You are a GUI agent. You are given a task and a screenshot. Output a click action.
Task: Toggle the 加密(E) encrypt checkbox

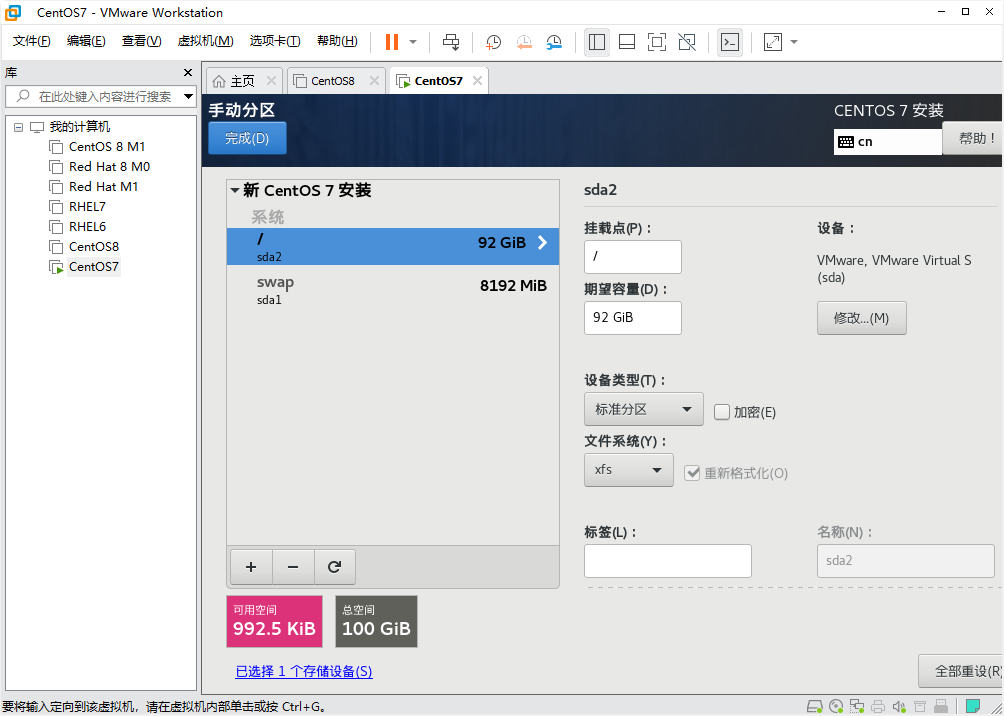pos(722,412)
